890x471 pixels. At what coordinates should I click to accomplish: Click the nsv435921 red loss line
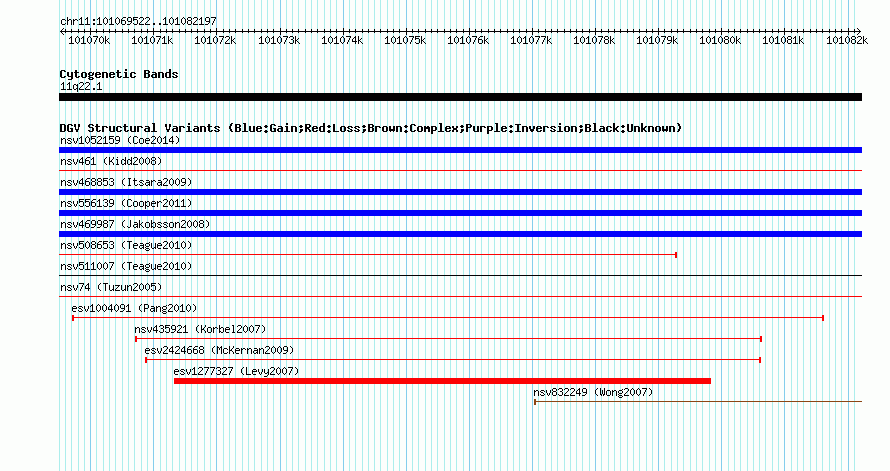coord(448,339)
